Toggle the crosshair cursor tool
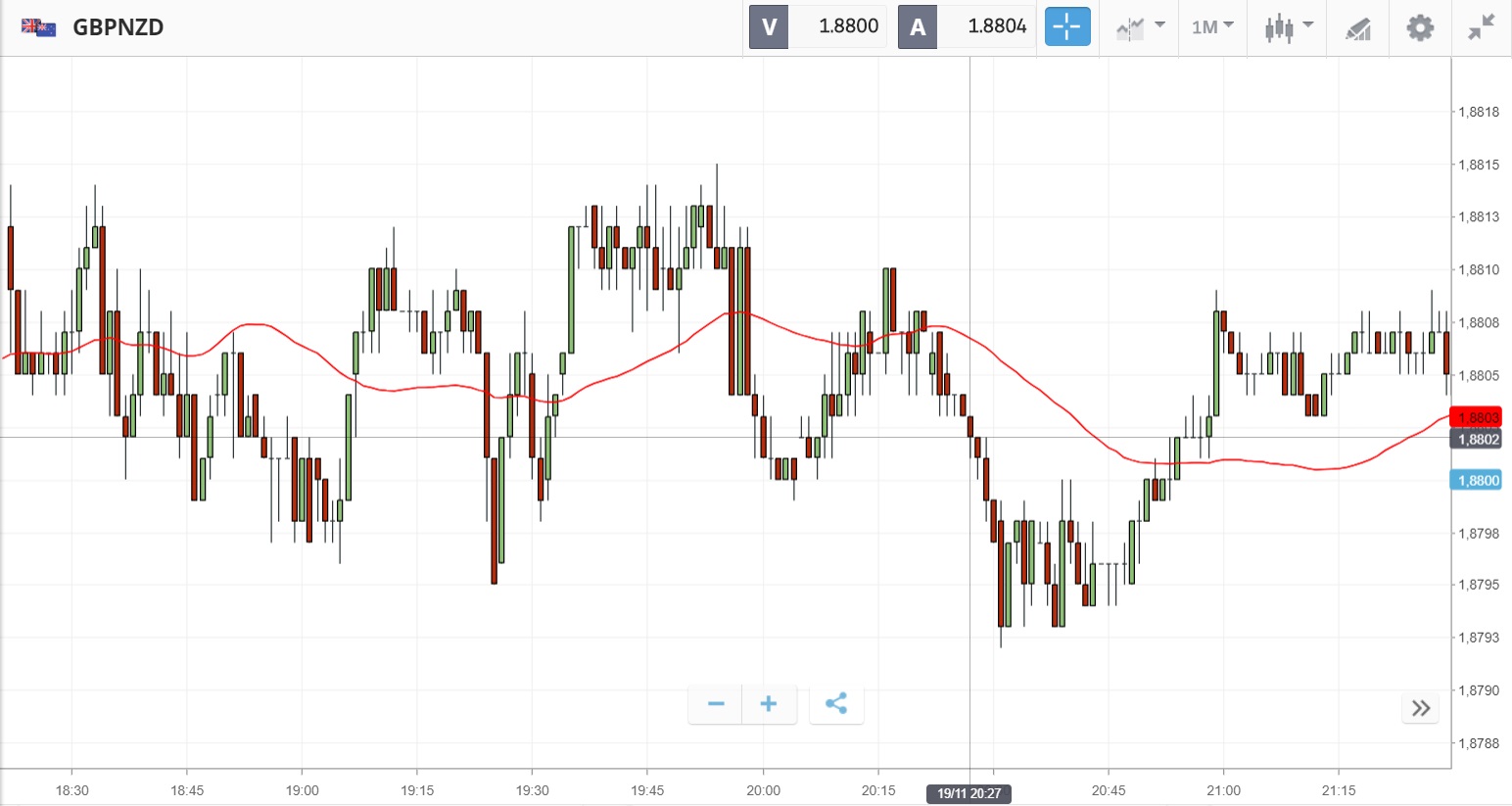Screen dimensions: 1512x806 (1066, 26)
